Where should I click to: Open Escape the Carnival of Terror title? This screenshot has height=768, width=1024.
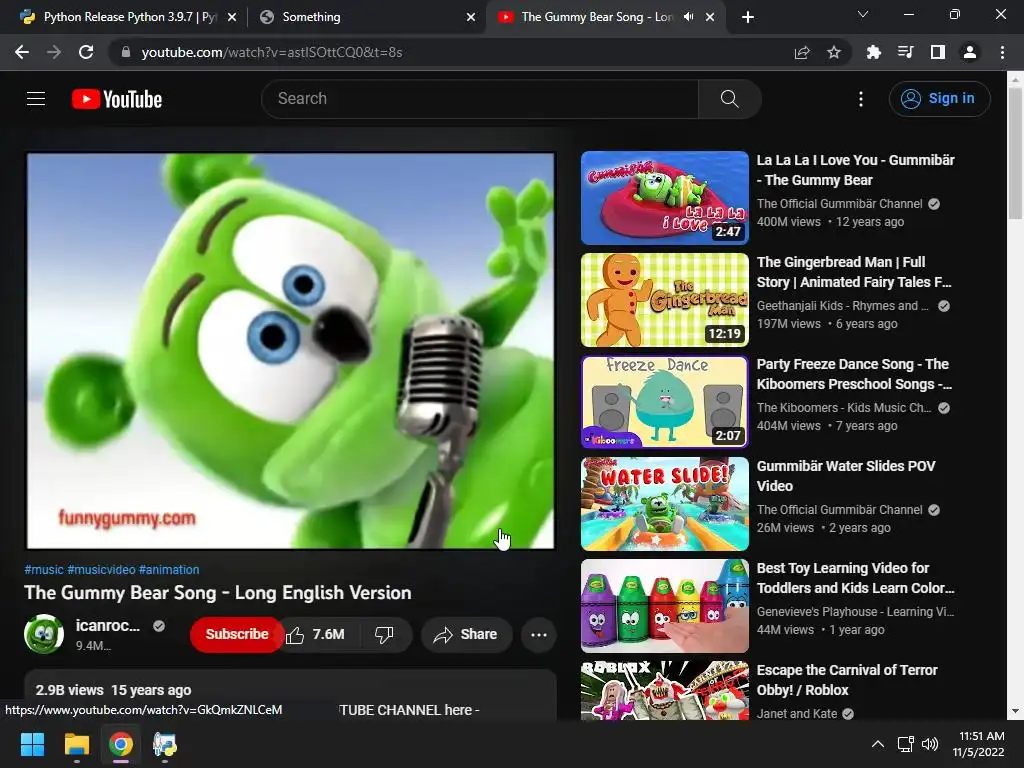pos(847,680)
